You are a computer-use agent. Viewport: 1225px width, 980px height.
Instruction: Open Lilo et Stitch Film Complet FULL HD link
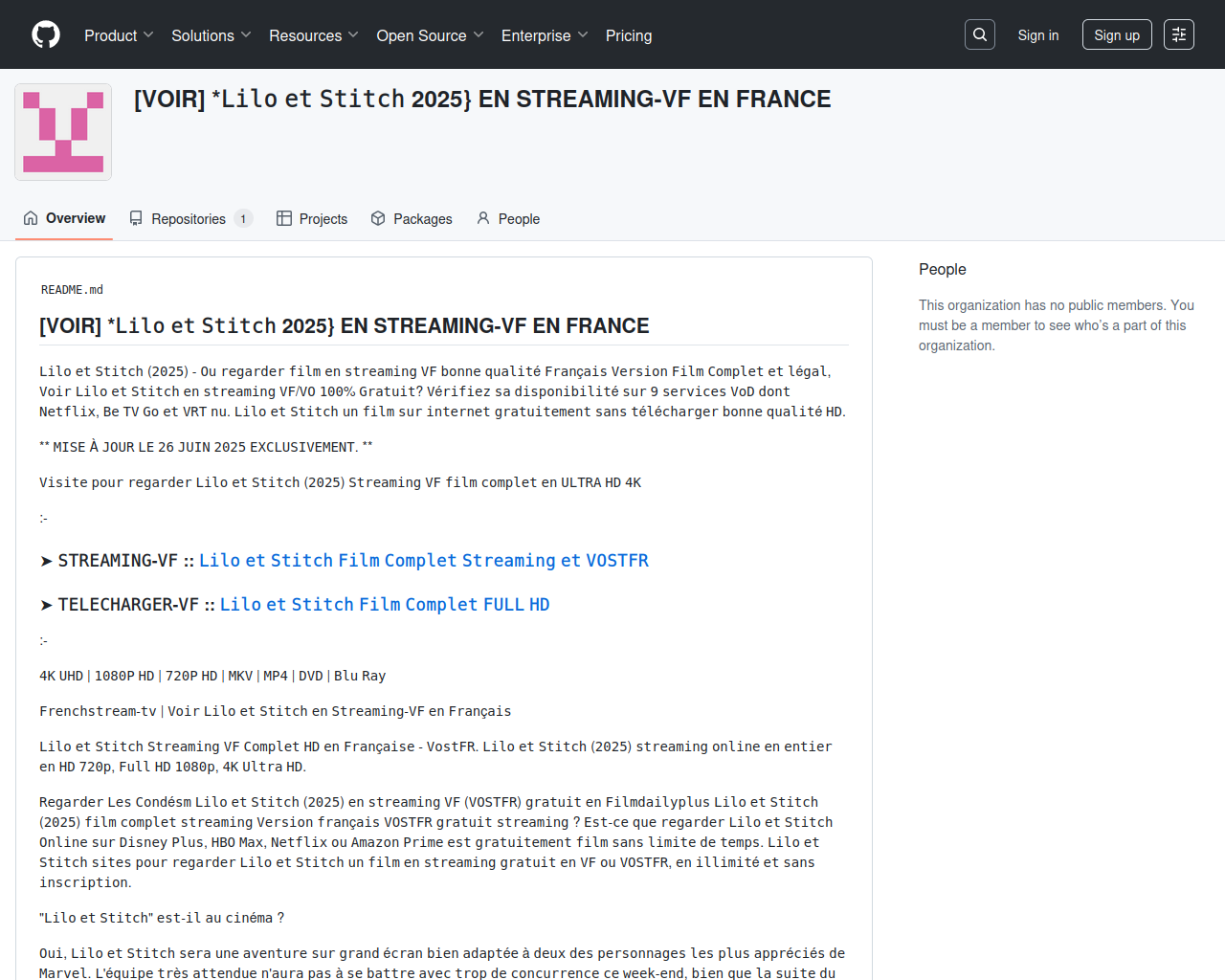(x=385, y=604)
